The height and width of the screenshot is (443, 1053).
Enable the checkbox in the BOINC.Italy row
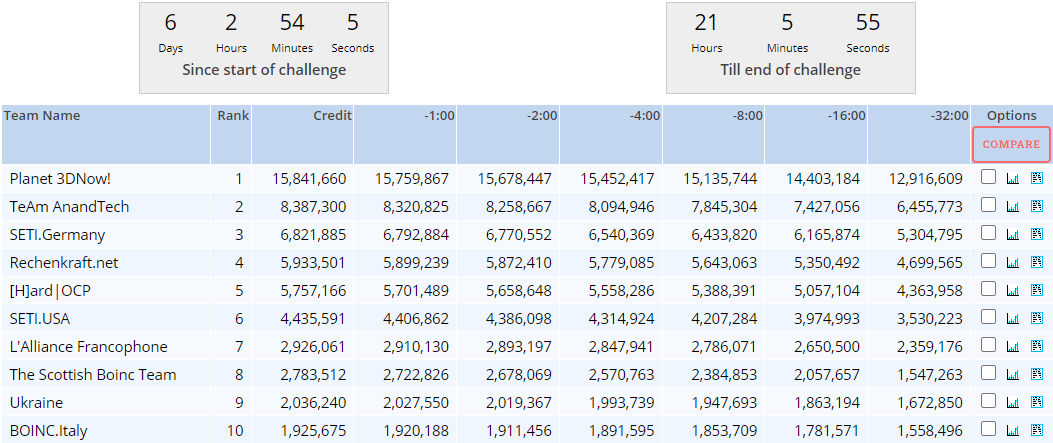coord(988,430)
